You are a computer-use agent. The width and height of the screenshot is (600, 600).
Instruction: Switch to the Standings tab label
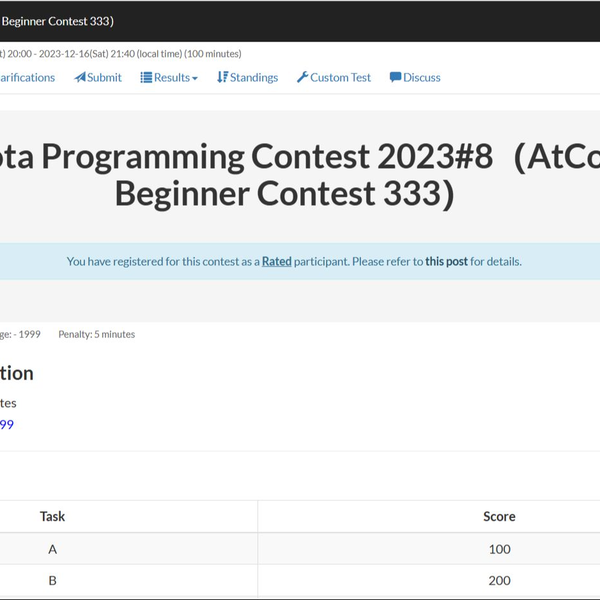[x=254, y=78]
